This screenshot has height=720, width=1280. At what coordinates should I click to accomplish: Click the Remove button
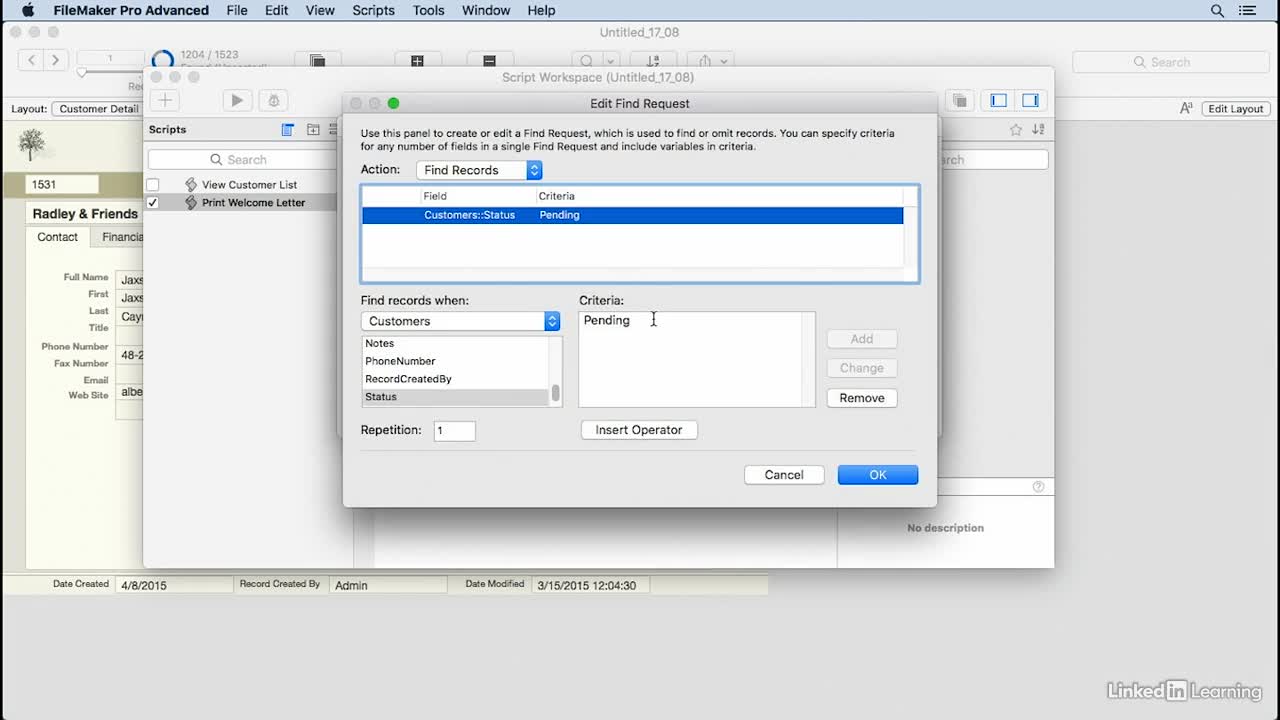862,398
